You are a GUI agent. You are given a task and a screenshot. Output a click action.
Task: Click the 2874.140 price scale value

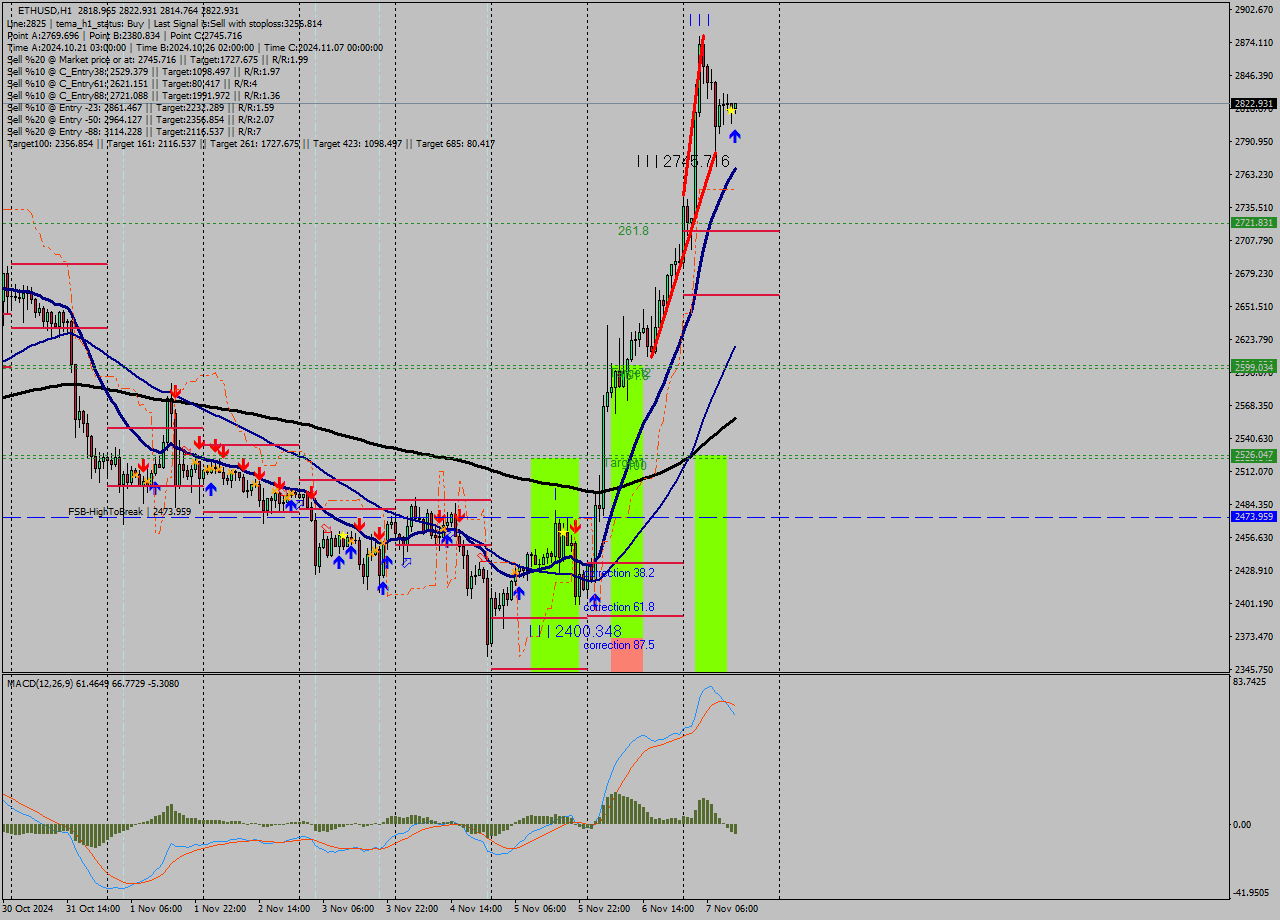(x=1254, y=42)
